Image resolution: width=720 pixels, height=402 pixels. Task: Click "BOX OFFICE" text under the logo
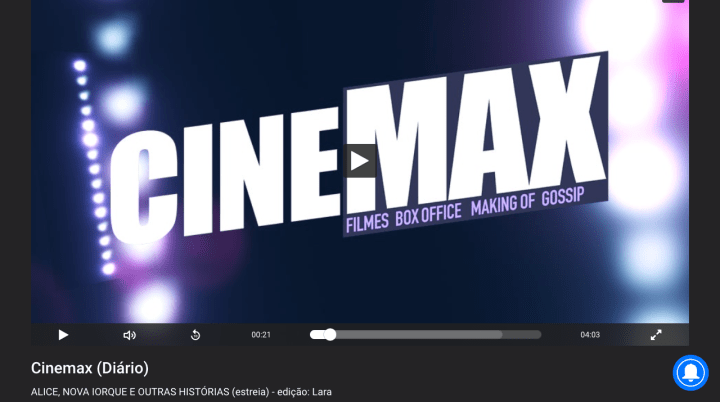click(x=428, y=213)
